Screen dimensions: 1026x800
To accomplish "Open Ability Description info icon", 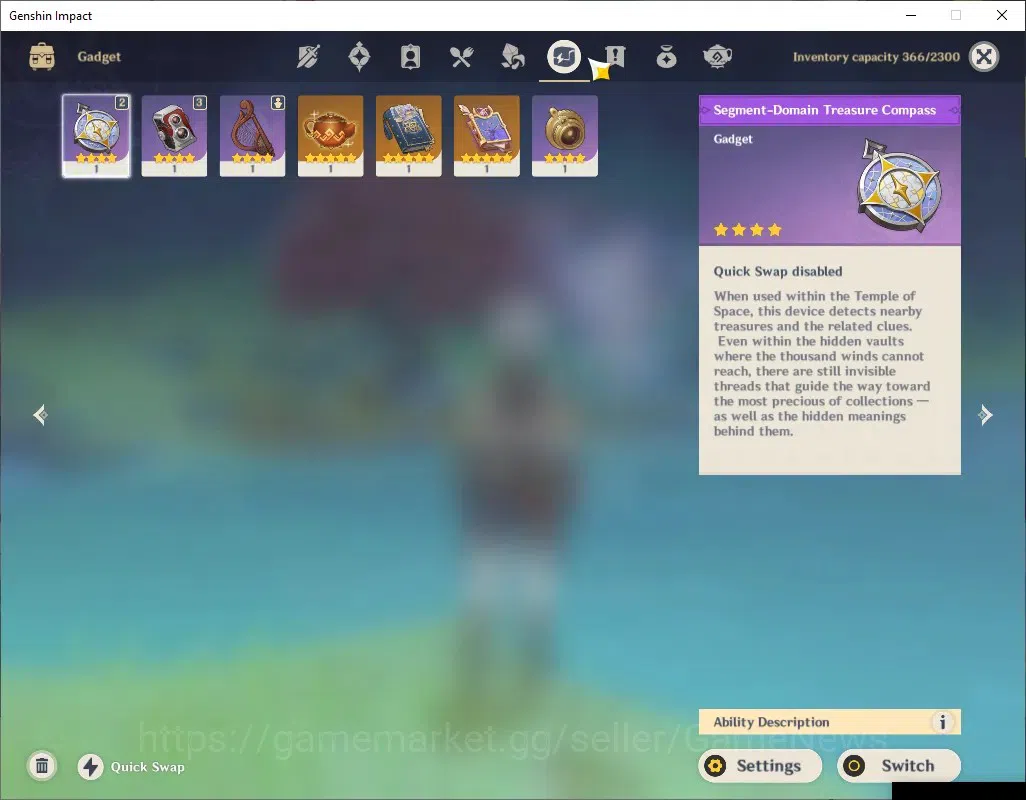I will click(942, 722).
